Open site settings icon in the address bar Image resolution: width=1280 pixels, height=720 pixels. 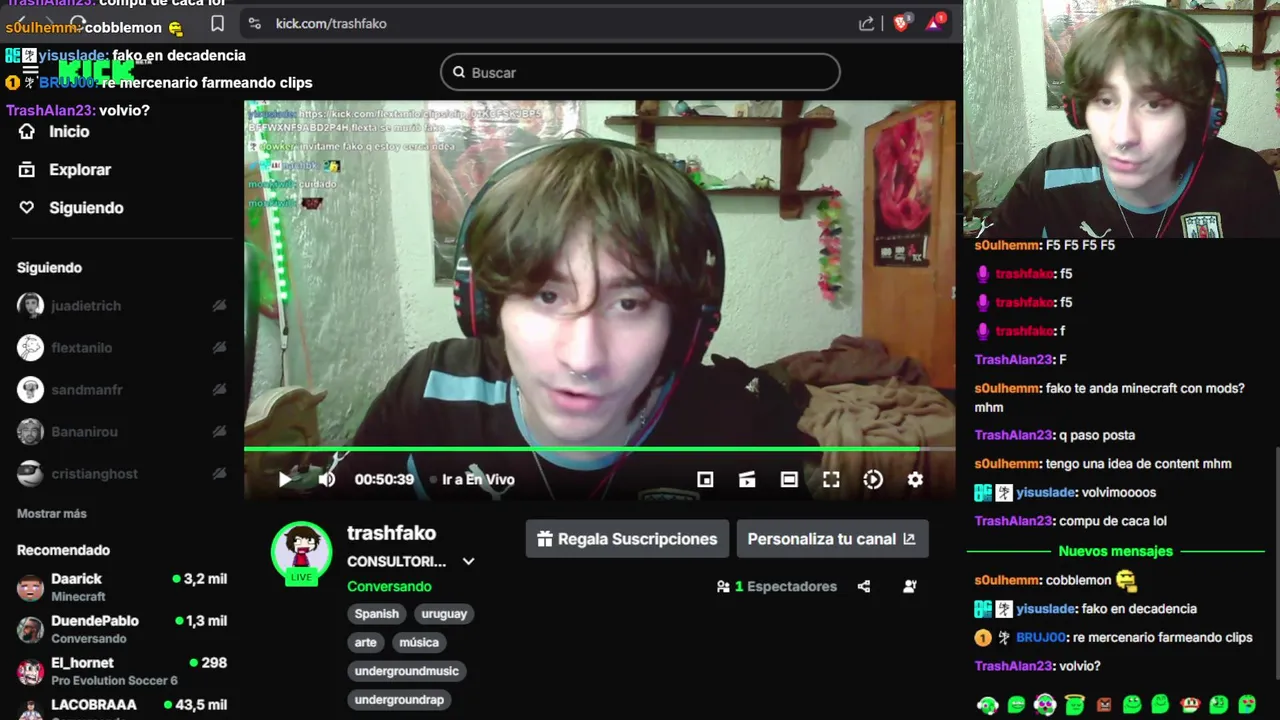click(255, 24)
